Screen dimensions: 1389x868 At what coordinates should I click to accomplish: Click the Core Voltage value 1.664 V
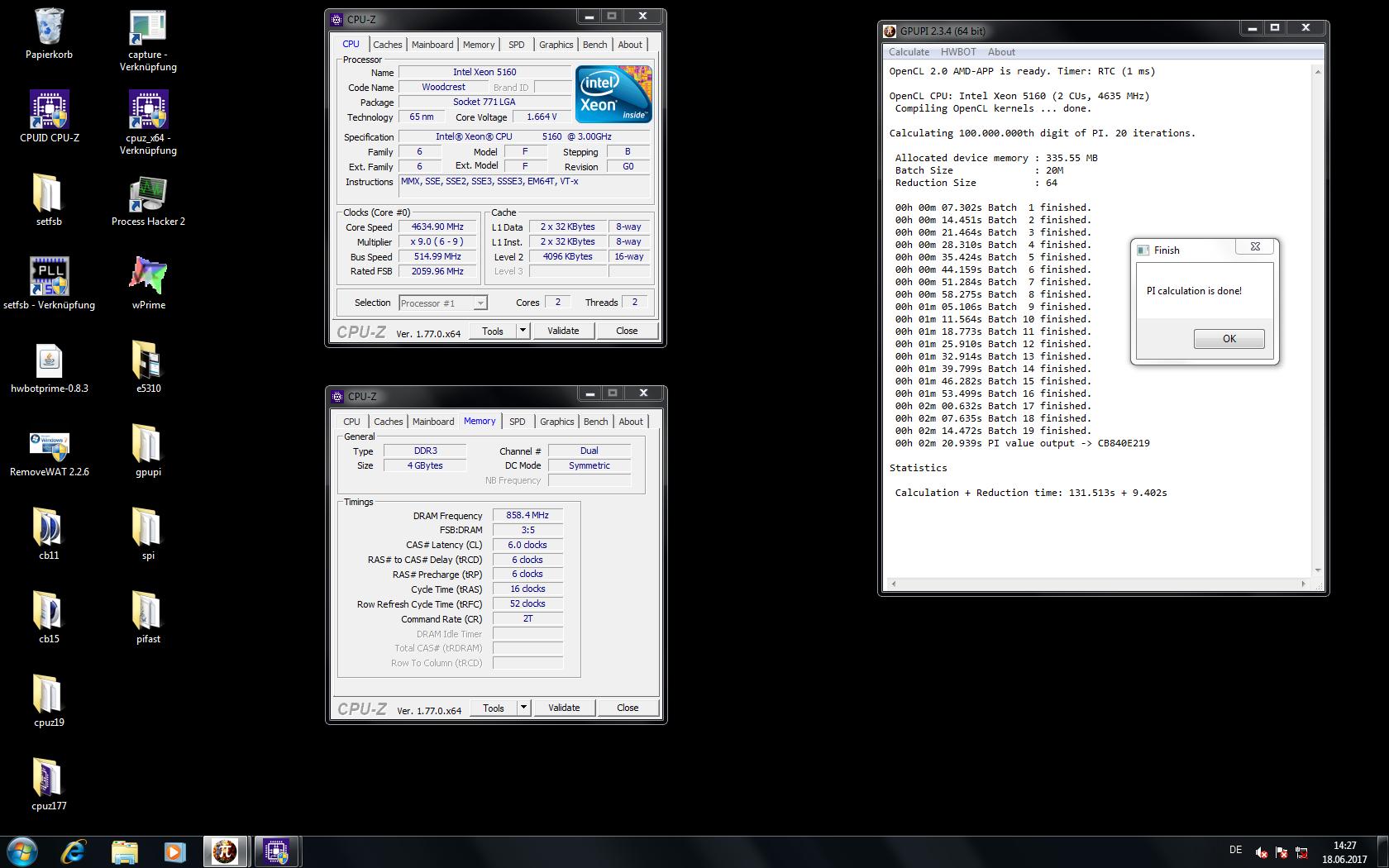(x=542, y=117)
